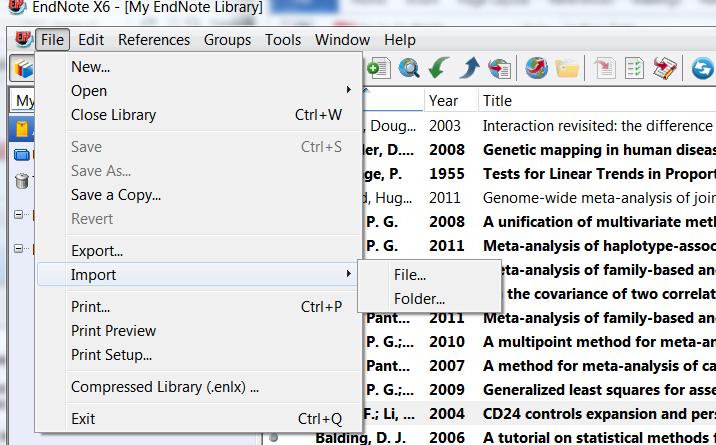This screenshot has height=445, width=716.
Task: Select 'A method for meta-analysis of ca' row
Action: coord(599,366)
